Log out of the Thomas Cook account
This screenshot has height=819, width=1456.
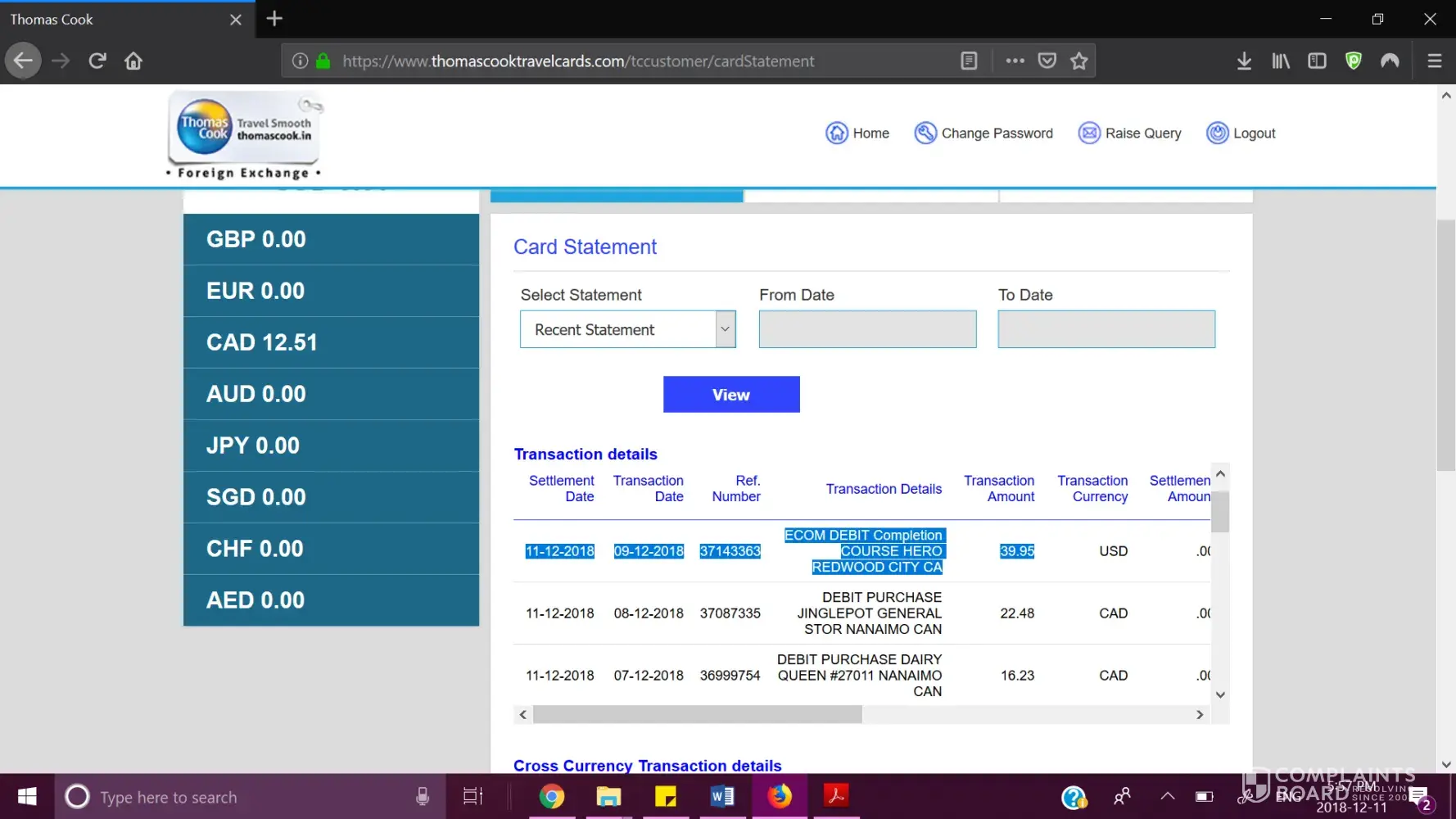click(x=1241, y=133)
